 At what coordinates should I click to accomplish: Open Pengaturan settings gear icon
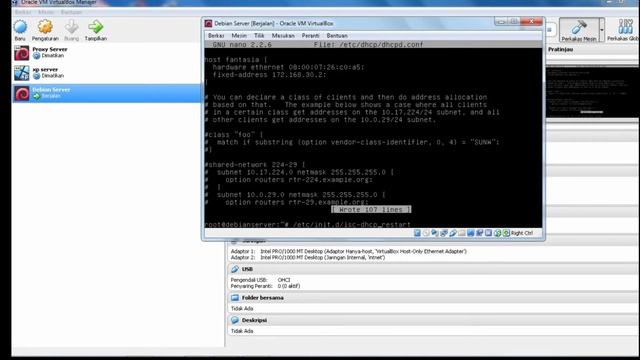tap(45, 27)
